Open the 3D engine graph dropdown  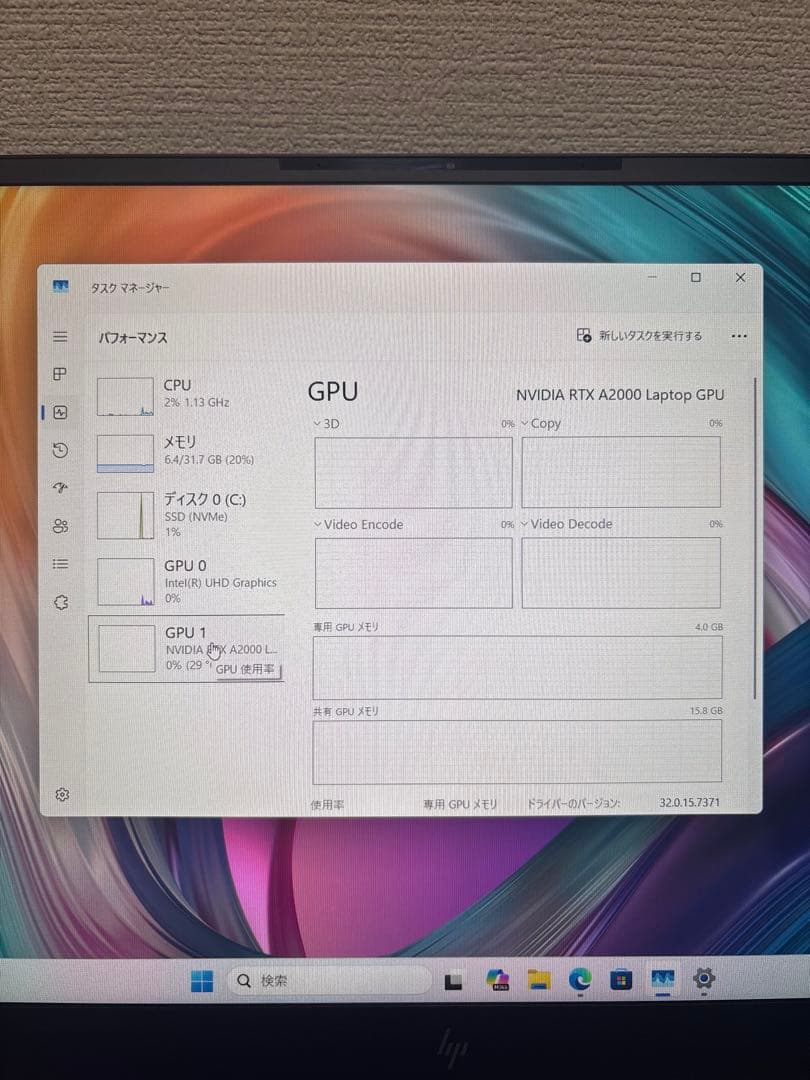[x=326, y=424]
